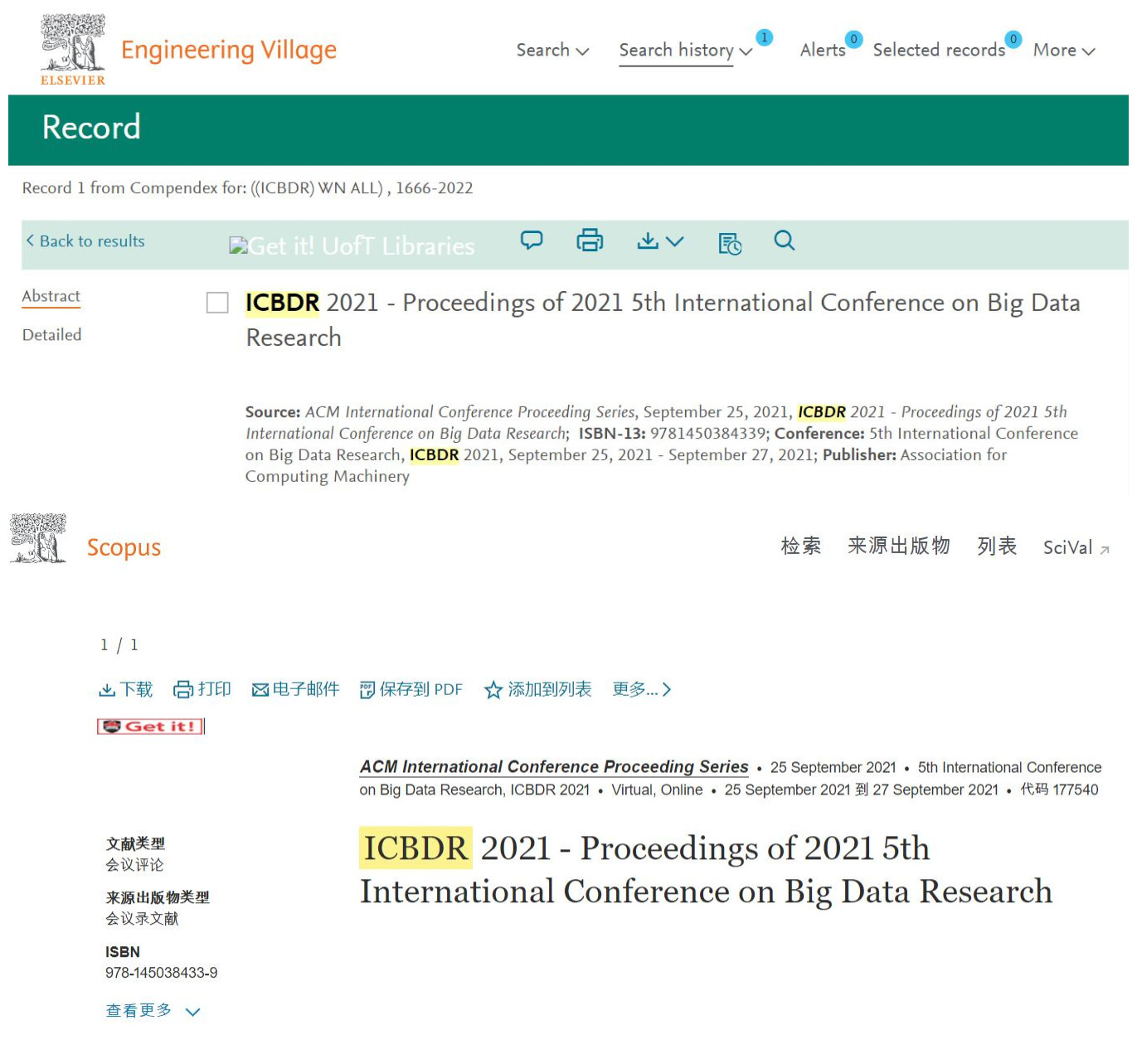The width and height of the screenshot is (1137, 1064).
Task: Click the 下载 download button
Action: (126, 690)
